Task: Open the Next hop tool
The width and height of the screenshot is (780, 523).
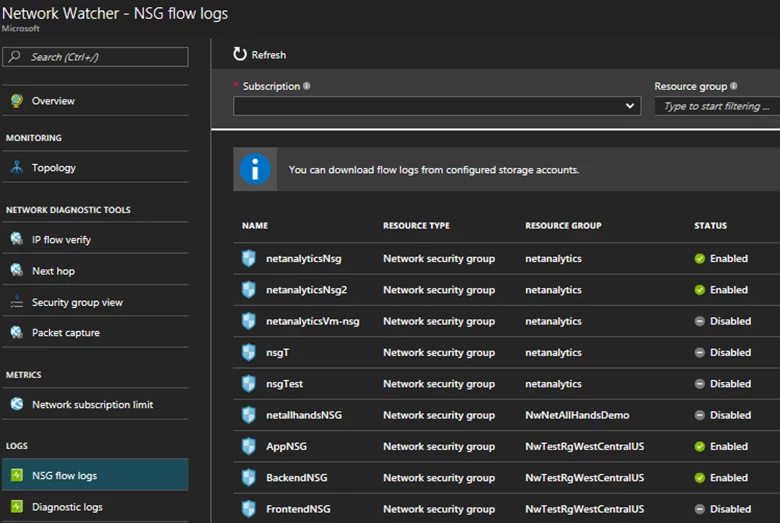Action: (95, 270)
